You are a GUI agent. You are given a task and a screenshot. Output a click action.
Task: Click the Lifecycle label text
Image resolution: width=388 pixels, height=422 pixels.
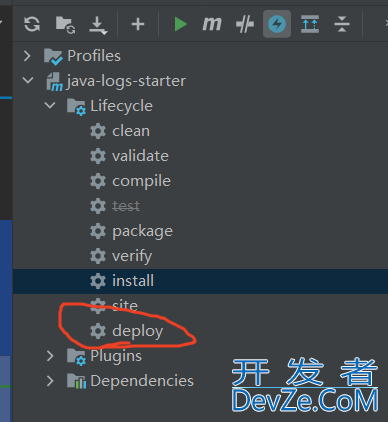[122, 106]
